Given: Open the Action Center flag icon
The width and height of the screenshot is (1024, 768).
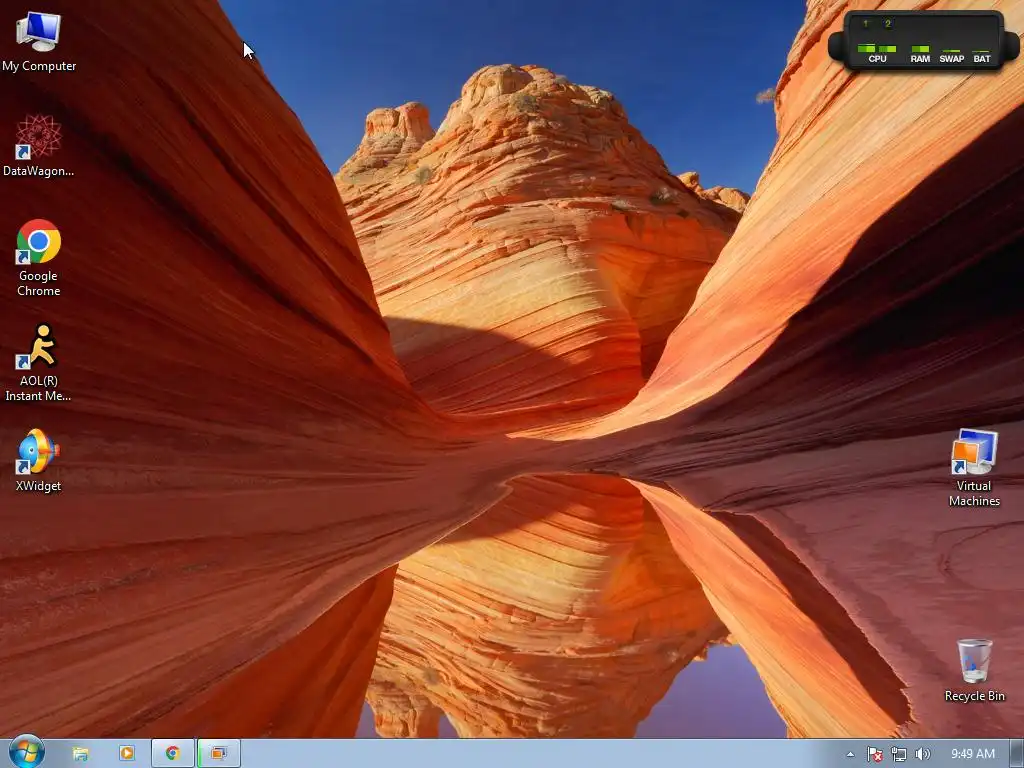Looking at the screenshot, I should (874, 754).
